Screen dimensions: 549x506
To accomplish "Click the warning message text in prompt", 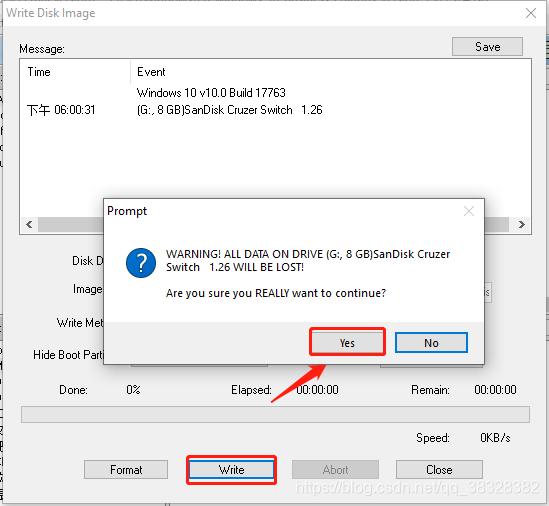I will point(308,261).
